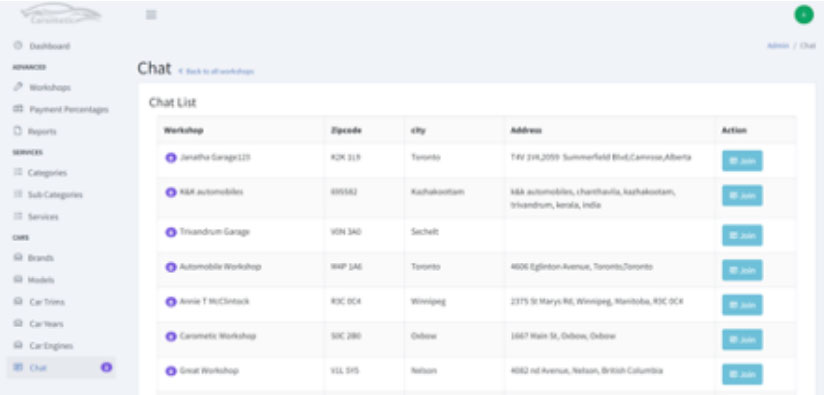Screen dimensions: 824x395
Task: Open Models in the sidebar
Action: [x=41, y=280]
